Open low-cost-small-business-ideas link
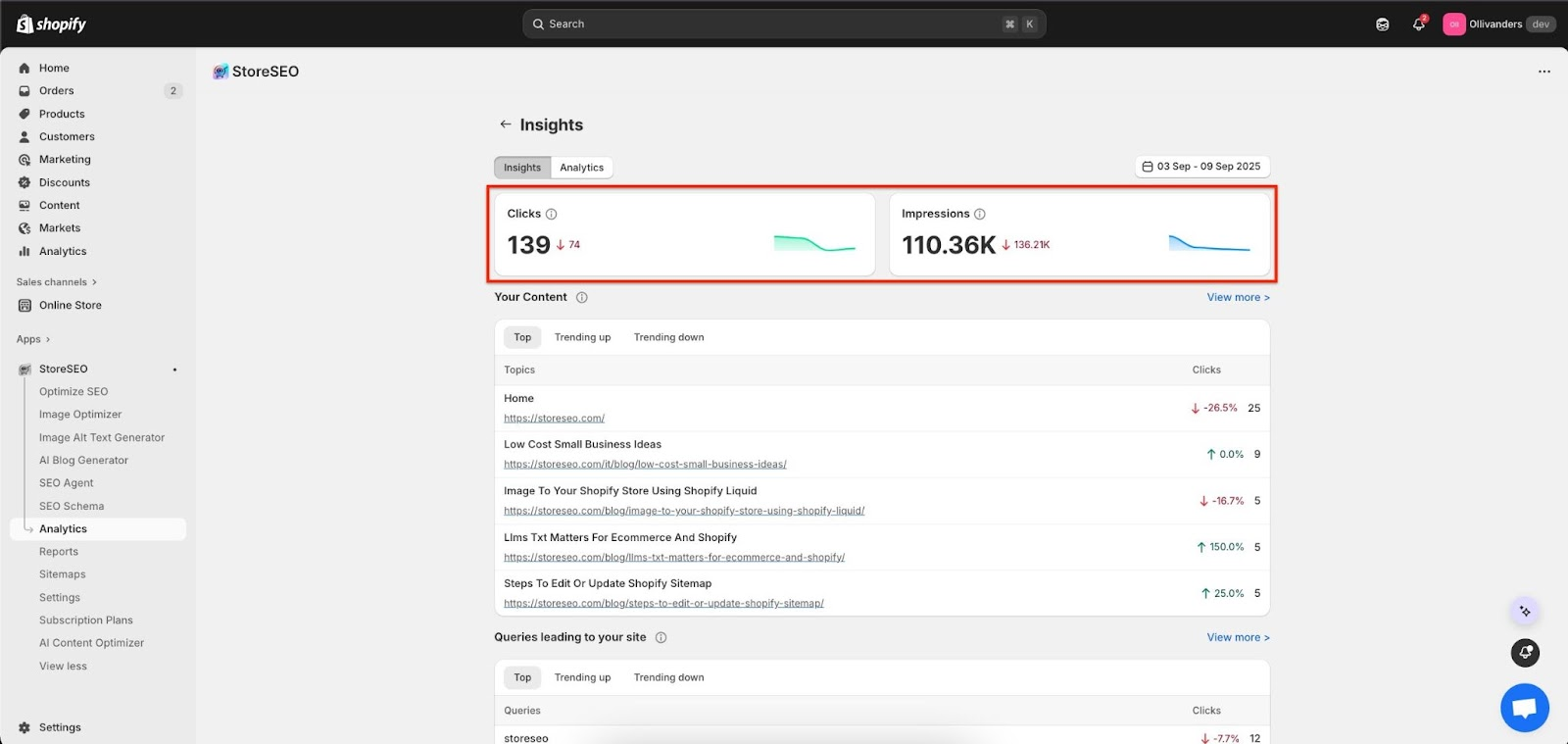Screen dimensions: 1568x744 (645, 465)
